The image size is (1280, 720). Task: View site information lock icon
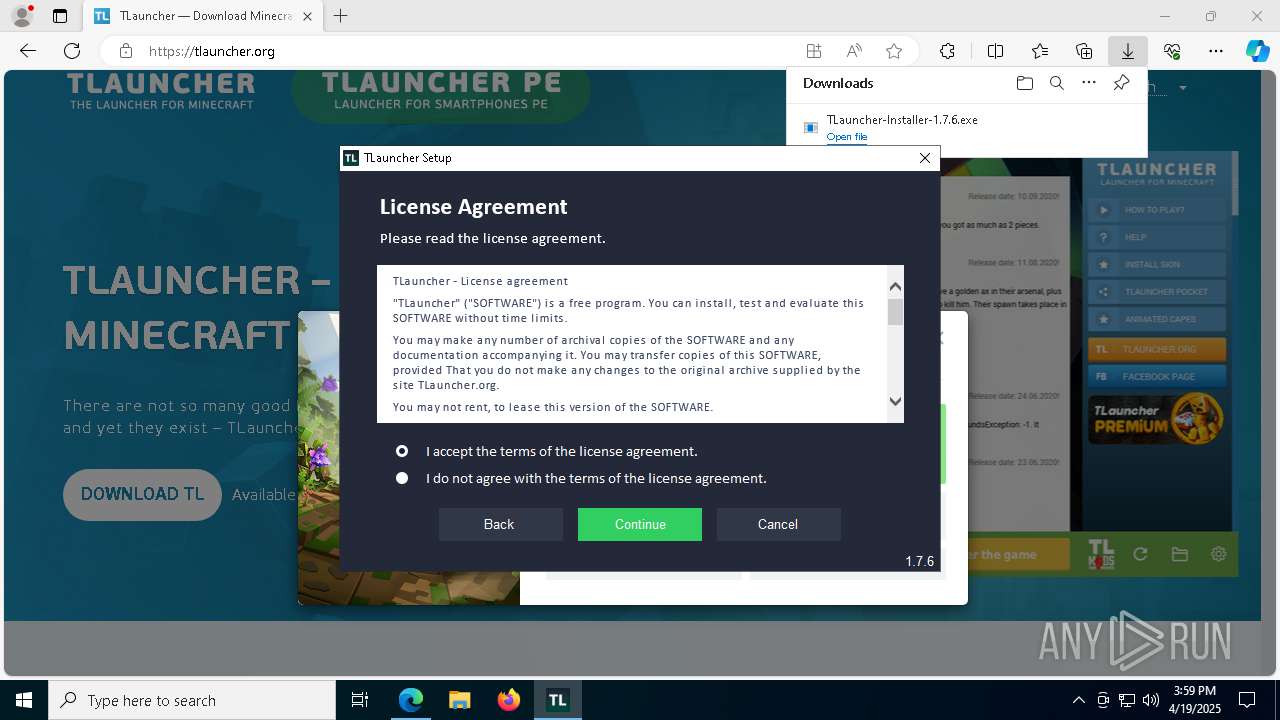[126, 51]
